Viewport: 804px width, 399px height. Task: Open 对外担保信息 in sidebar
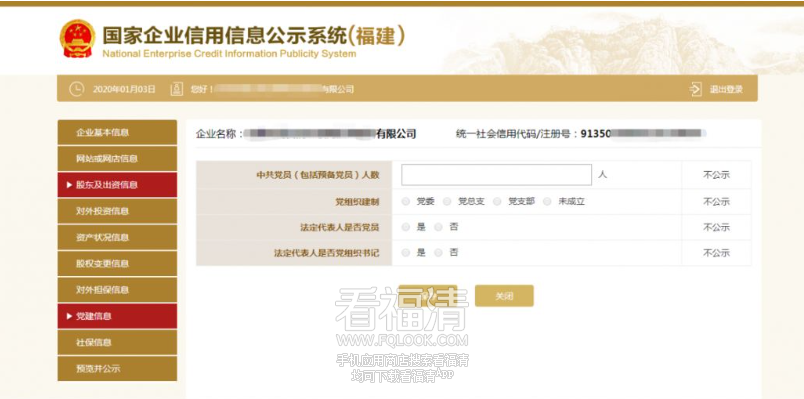click(117, 290)
